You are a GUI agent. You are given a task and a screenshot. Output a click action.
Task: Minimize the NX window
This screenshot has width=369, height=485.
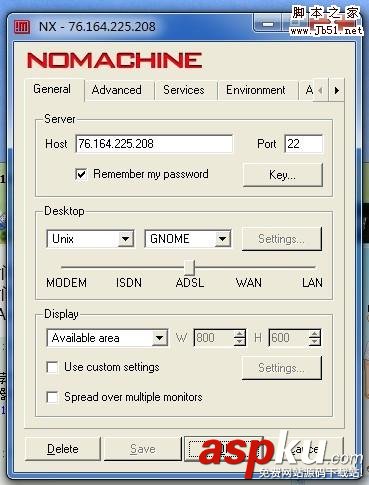(268, 24)
